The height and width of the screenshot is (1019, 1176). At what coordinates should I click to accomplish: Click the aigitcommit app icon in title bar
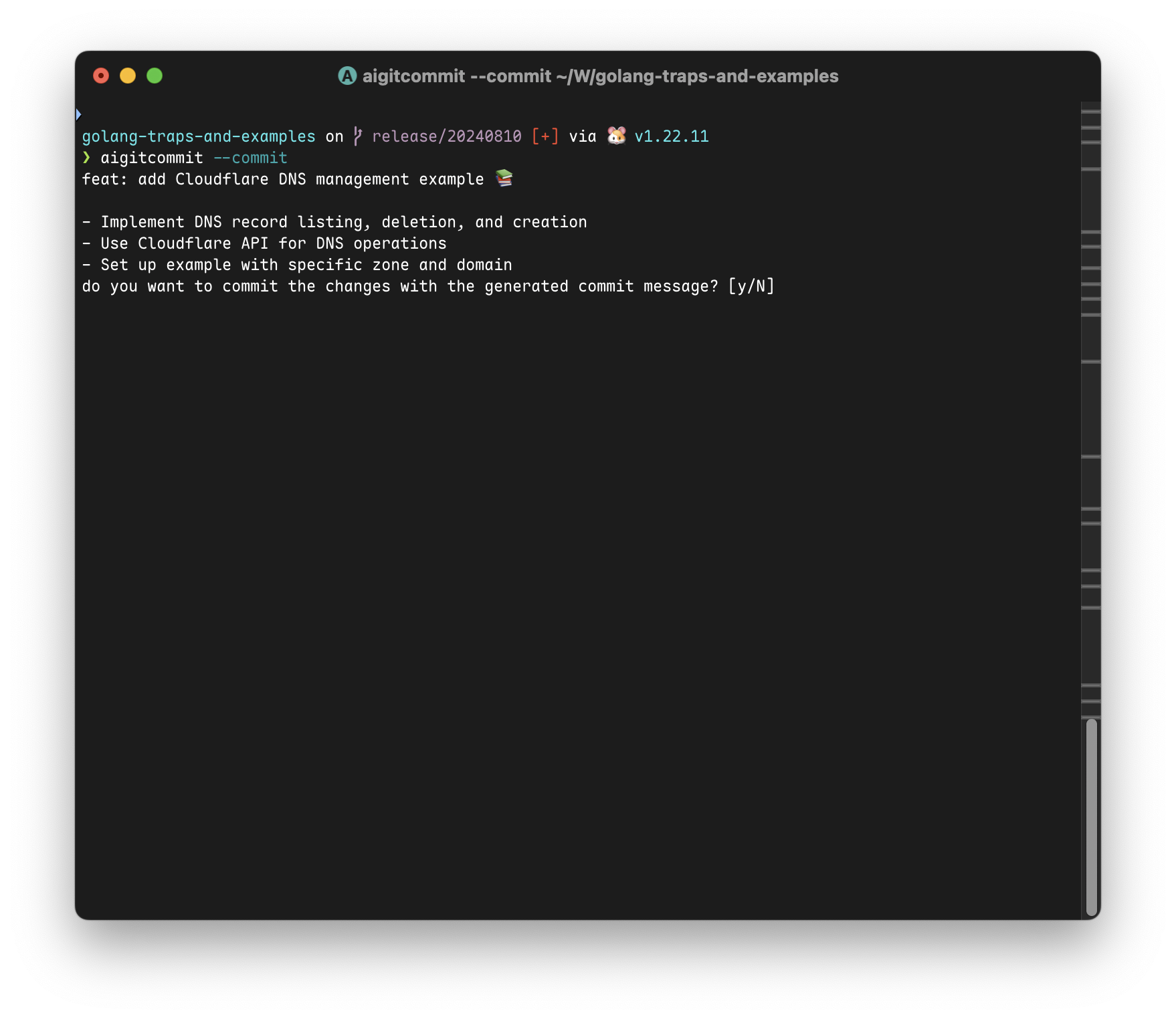click(x=347, y=76)
